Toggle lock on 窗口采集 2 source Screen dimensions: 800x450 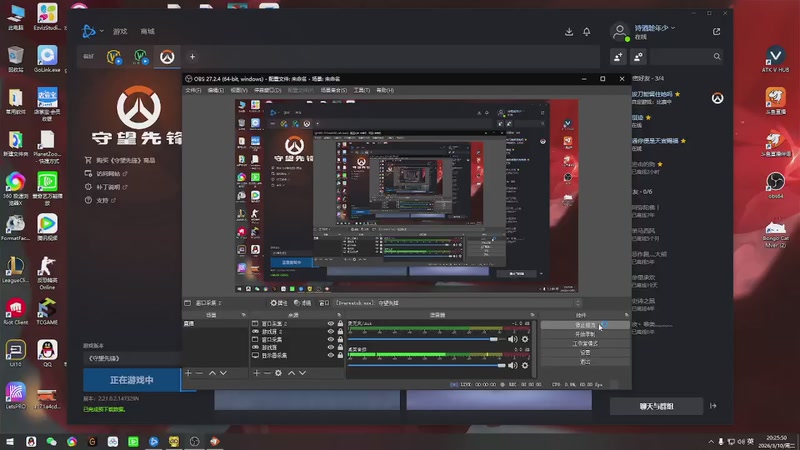click(x=340, y=323)
